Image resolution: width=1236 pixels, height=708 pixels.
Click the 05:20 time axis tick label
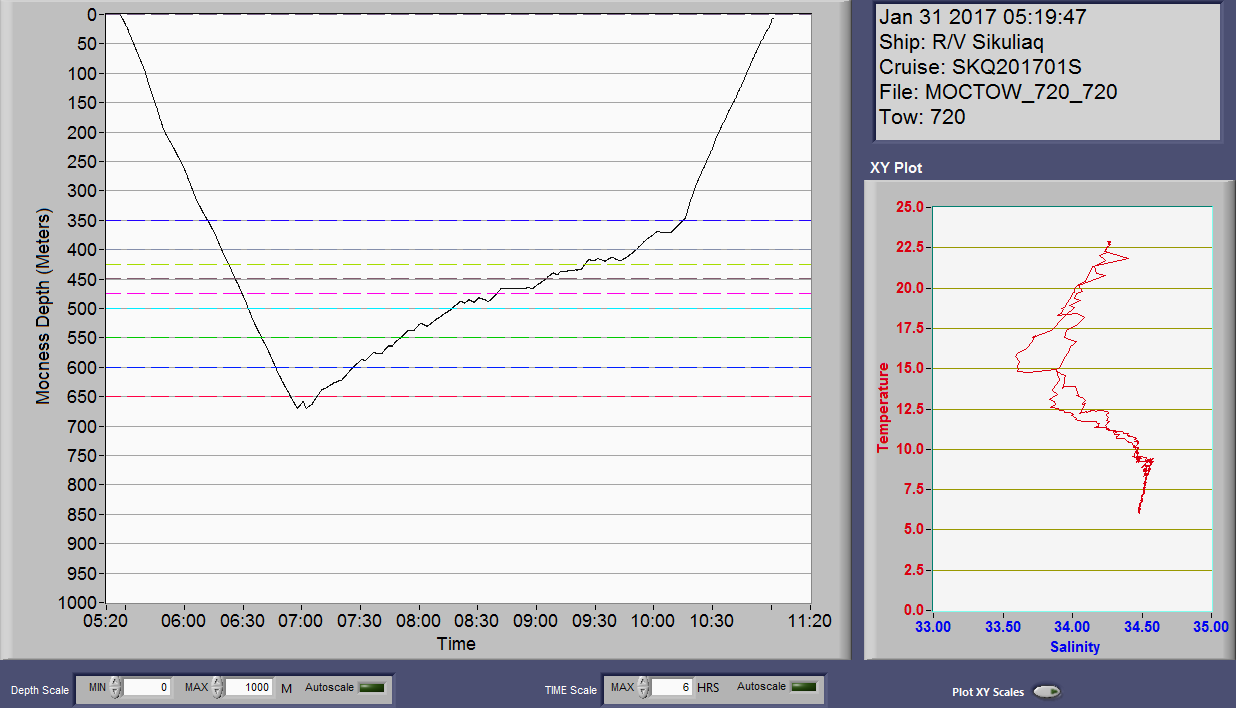tap(107, 621)
